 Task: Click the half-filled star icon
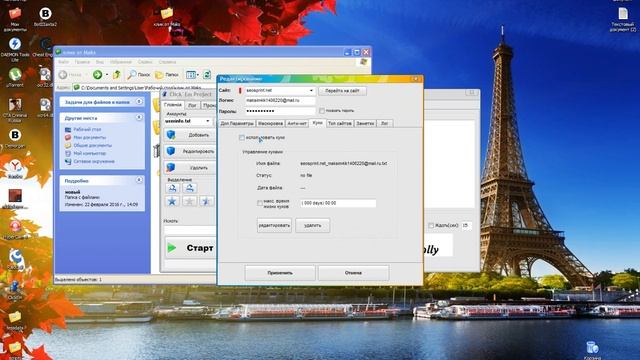point(206,201)
